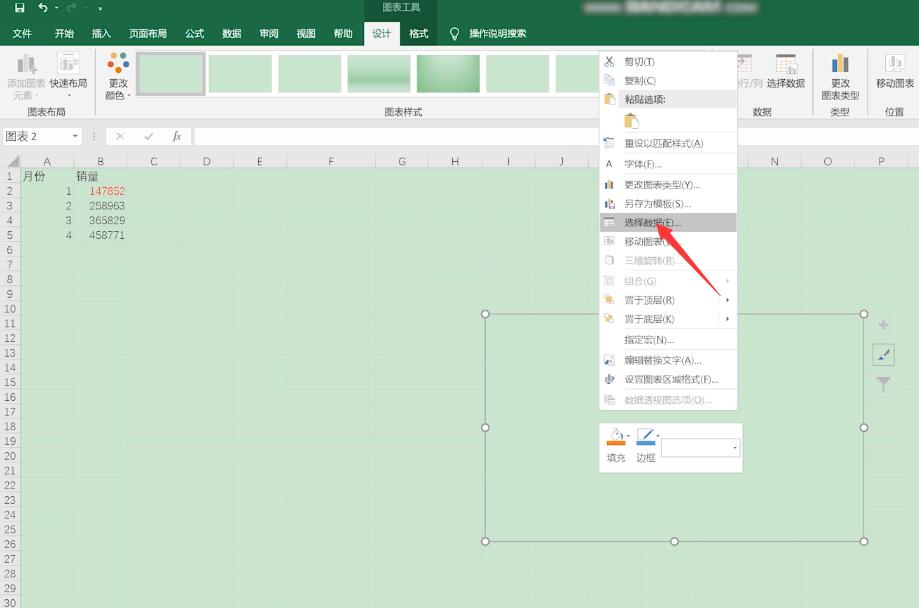The image size is (919, 608).
Task: Choose Save as Template menu item
Action: click(x=668, y=203)
